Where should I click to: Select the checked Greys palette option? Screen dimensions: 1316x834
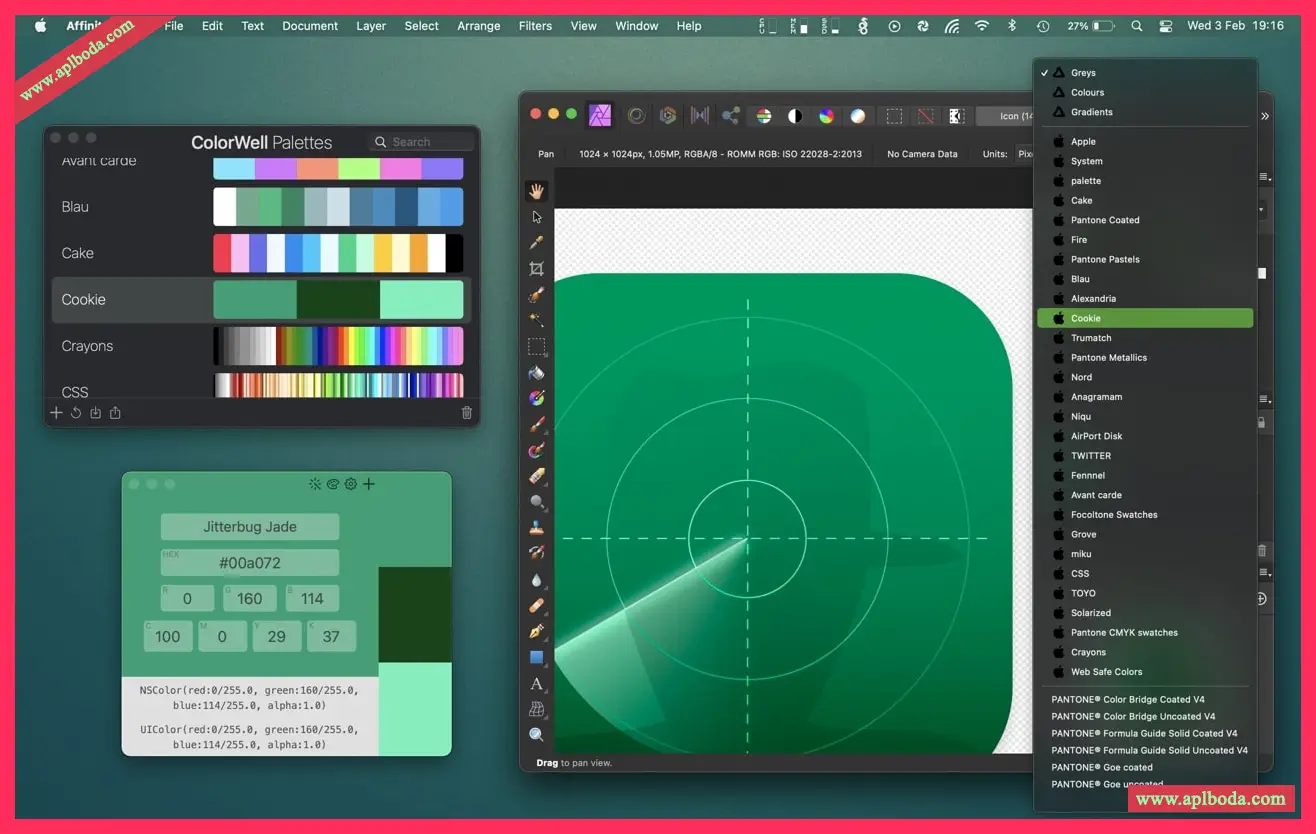click(x=1083, y=73)
